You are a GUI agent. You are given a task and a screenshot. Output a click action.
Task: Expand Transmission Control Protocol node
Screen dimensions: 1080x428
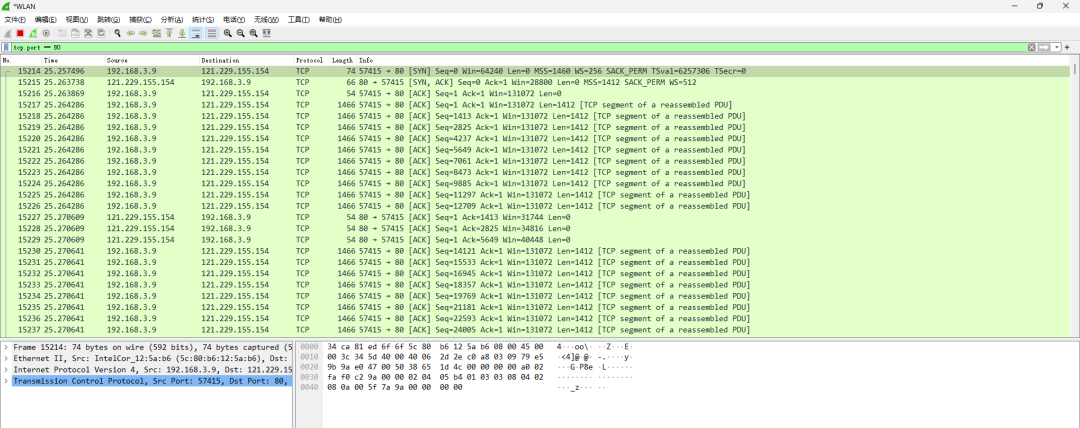[6, 380]
